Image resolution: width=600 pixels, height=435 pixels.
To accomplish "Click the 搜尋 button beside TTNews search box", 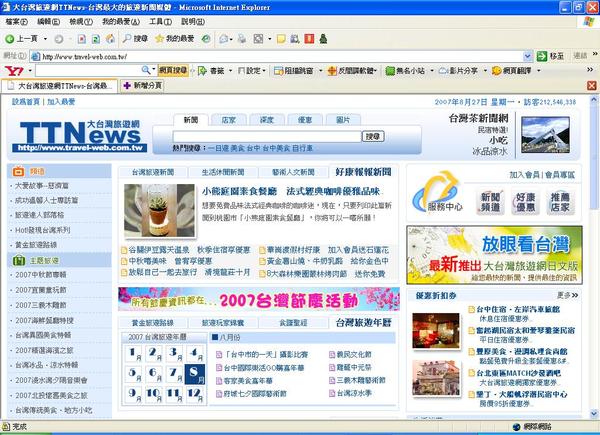I will tap(373, 137).
